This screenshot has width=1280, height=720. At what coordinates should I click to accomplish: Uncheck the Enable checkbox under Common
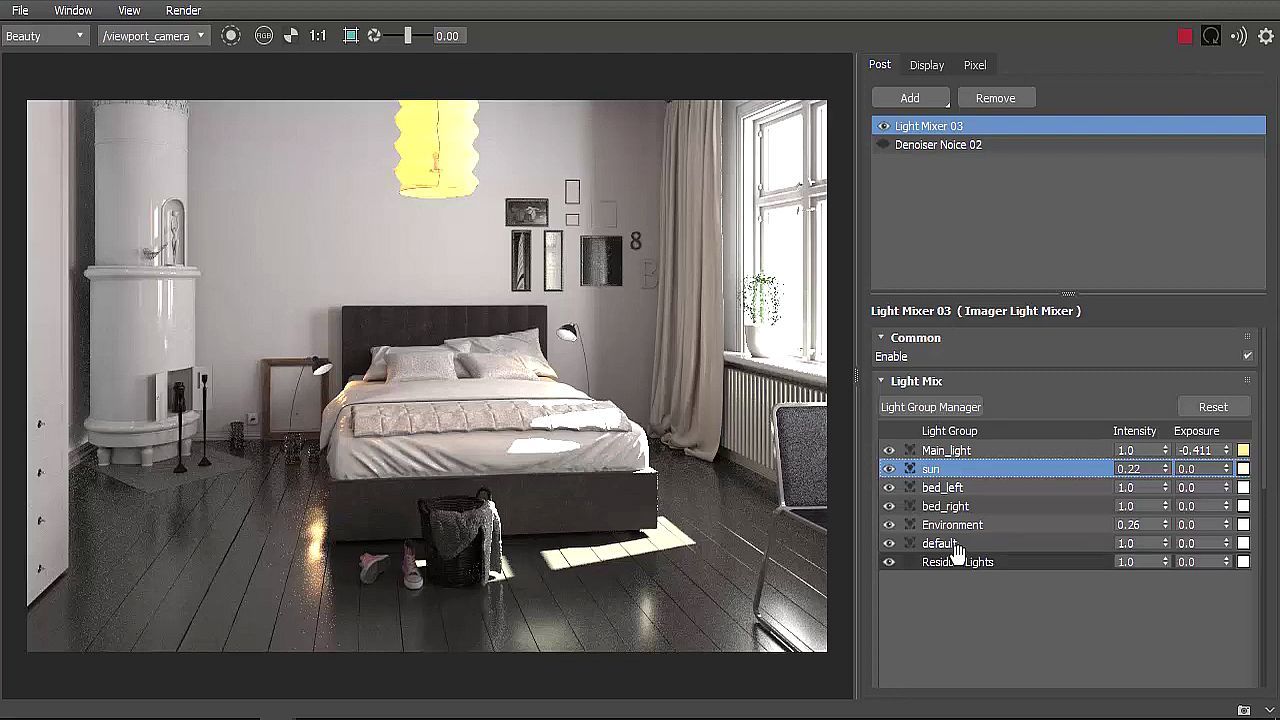click(x=1247, y=356)
